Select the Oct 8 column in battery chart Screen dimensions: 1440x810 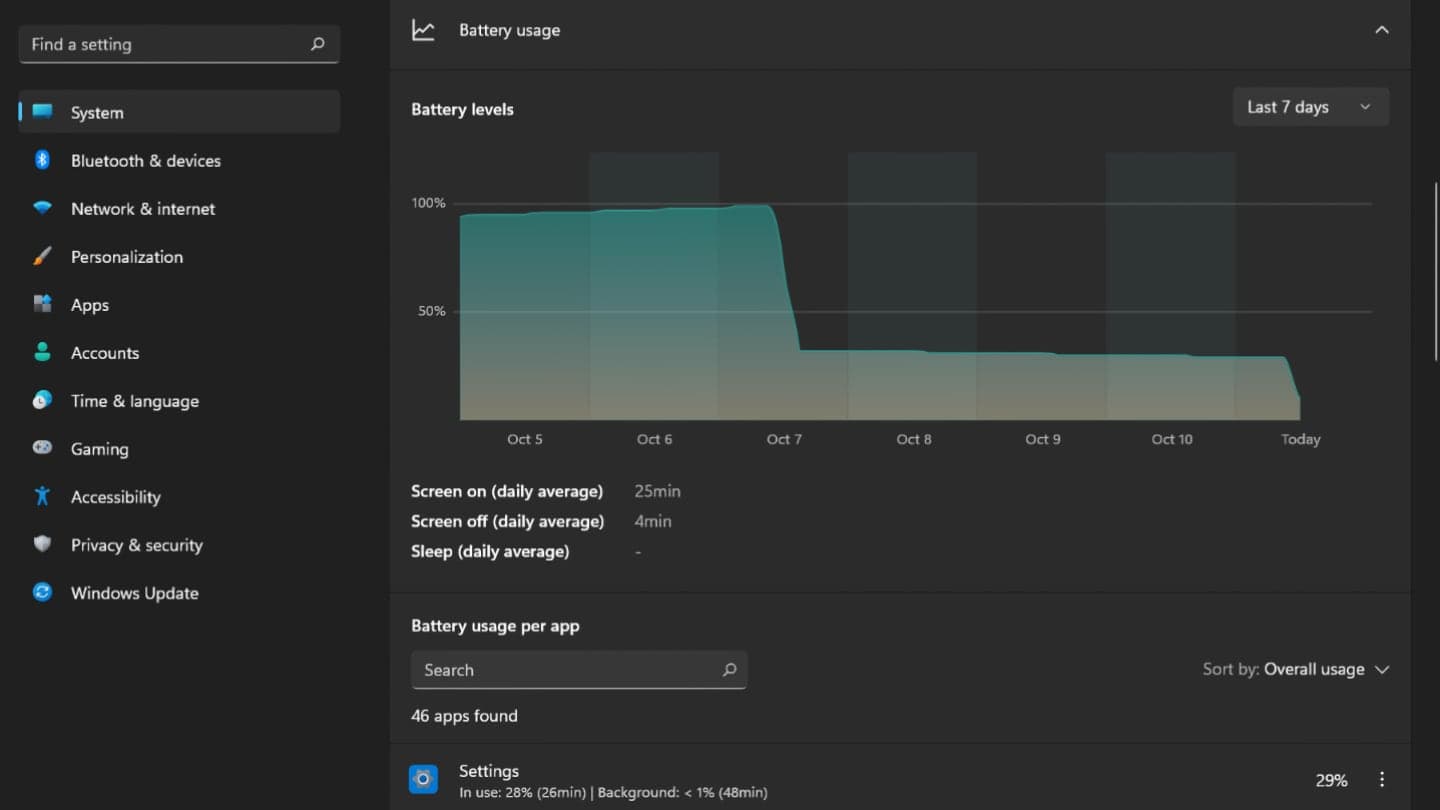(x=912, y=286)
